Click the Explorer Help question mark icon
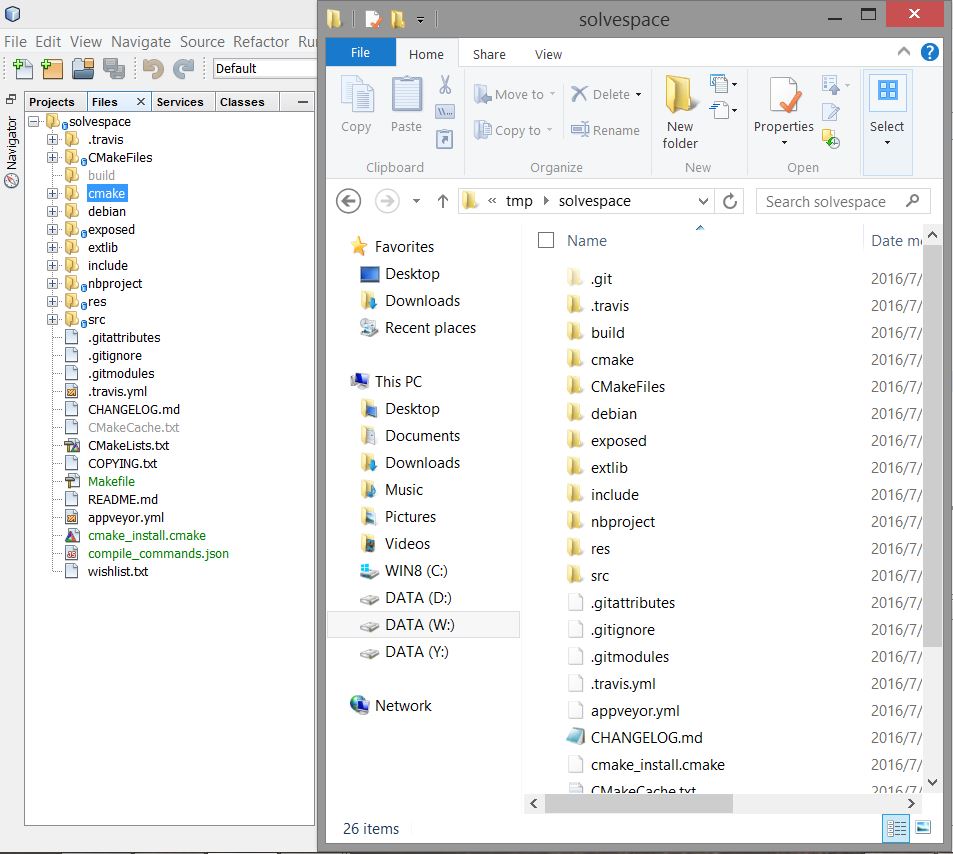 [x=929, y=52]
